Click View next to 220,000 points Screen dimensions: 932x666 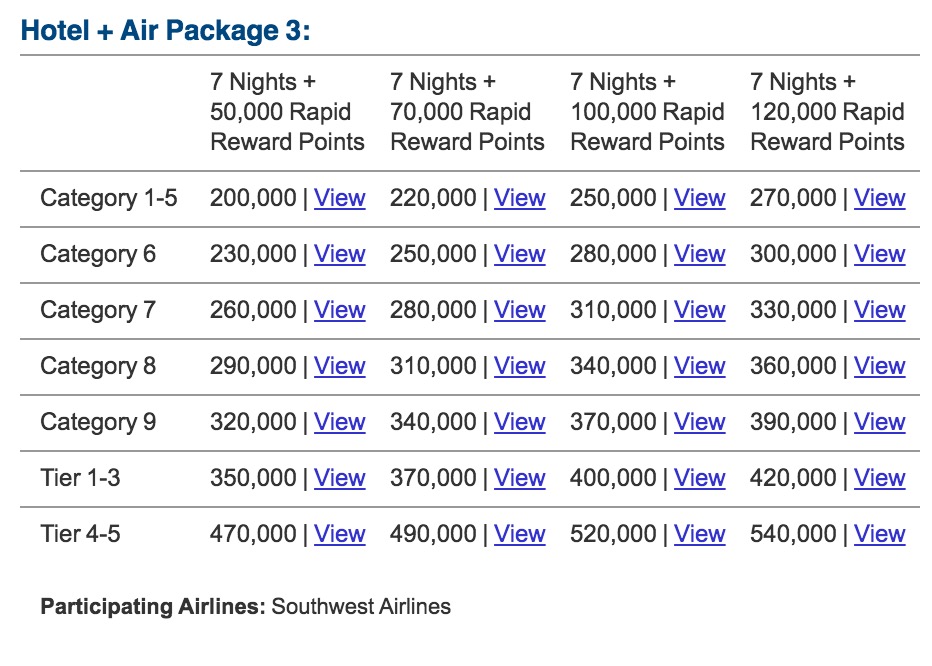point(520,198)
